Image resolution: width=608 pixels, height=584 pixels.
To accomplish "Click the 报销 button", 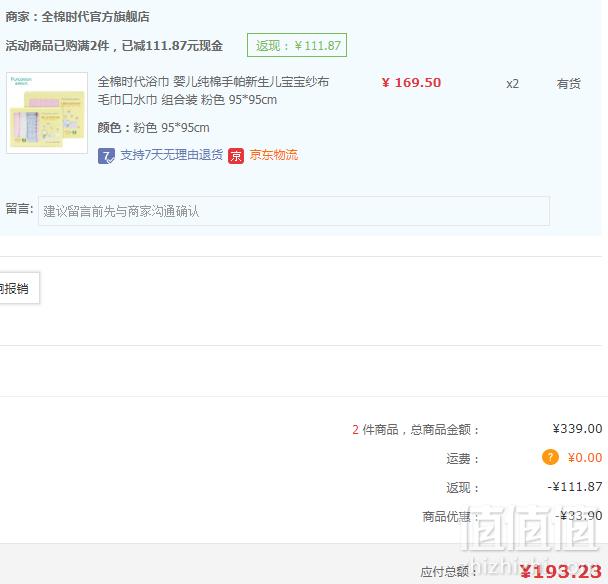I will tap(17, 288).
